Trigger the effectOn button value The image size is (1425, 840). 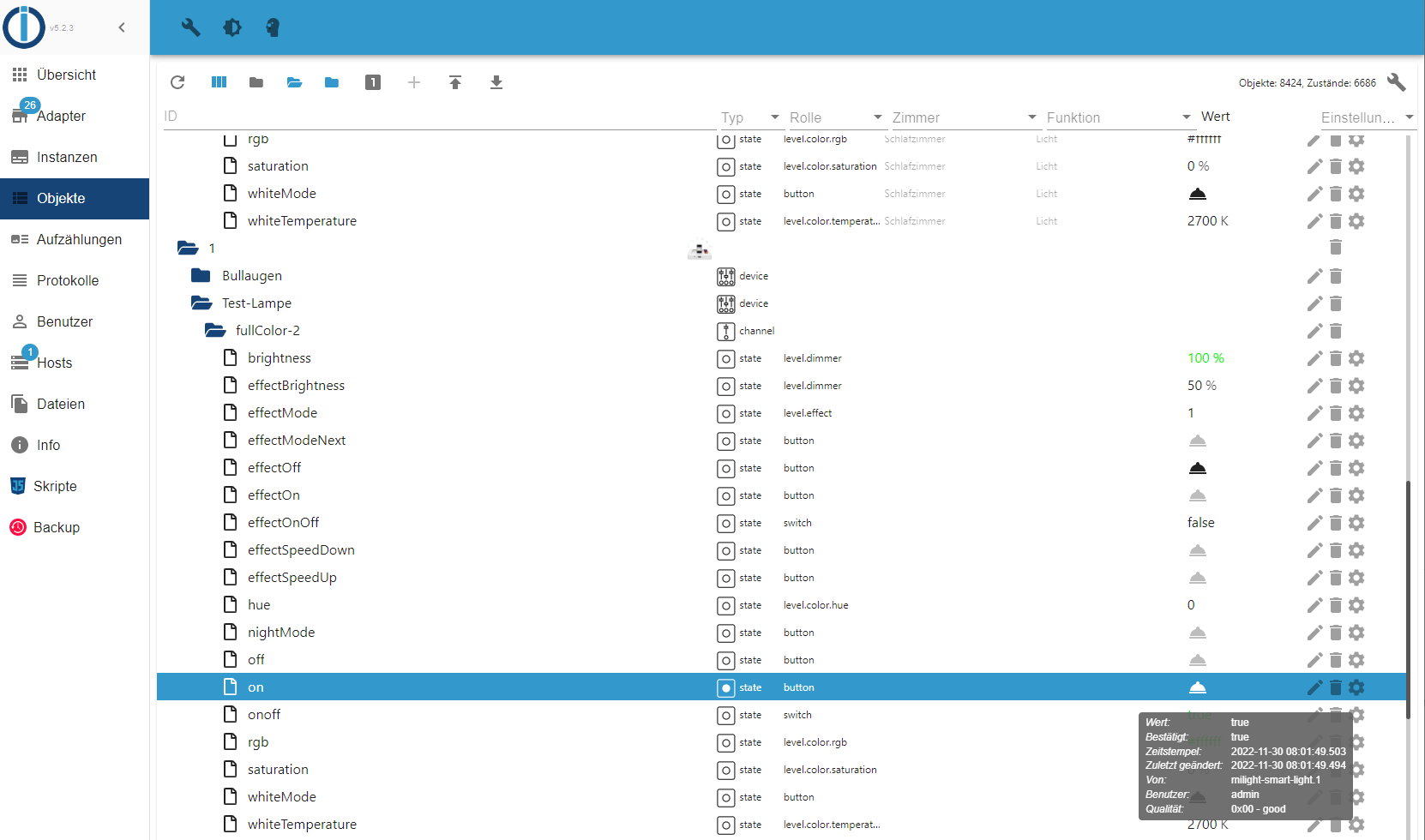pyautogui.click(x=1198, y=495)
